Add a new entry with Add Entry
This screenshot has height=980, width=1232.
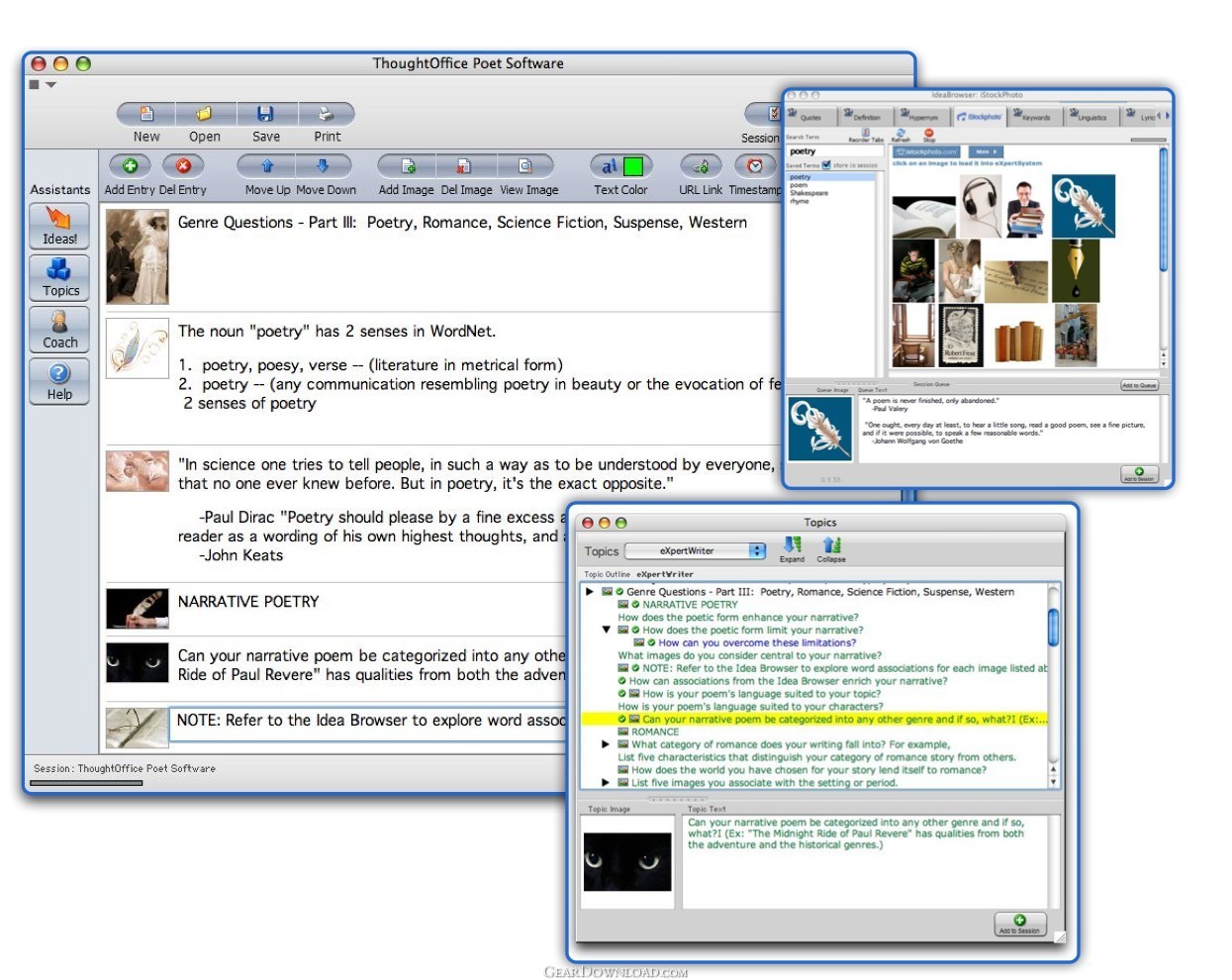130,166
